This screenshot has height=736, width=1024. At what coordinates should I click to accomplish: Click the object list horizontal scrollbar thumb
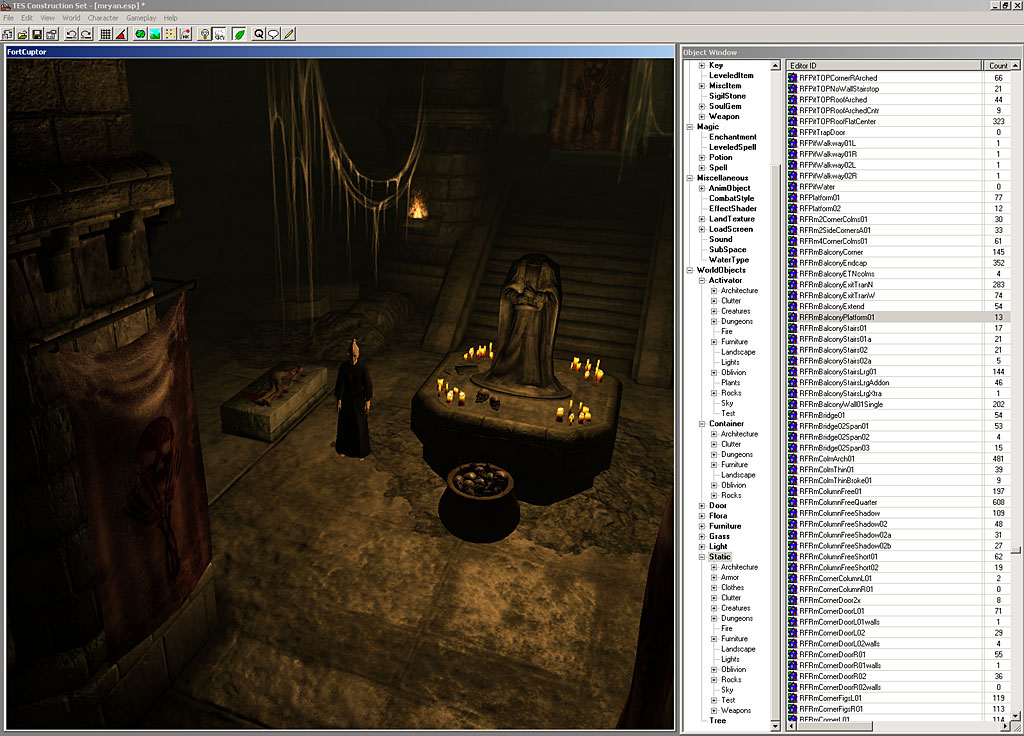(835, 726)
